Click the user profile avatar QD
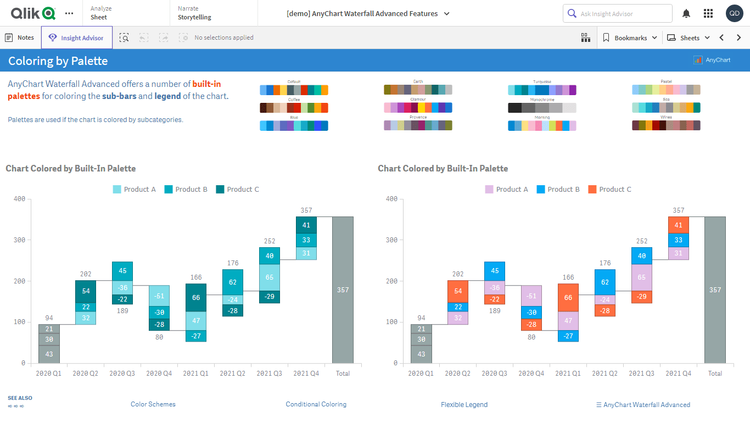The width and height of the screenshot is (750, 422). pos(733,14)
